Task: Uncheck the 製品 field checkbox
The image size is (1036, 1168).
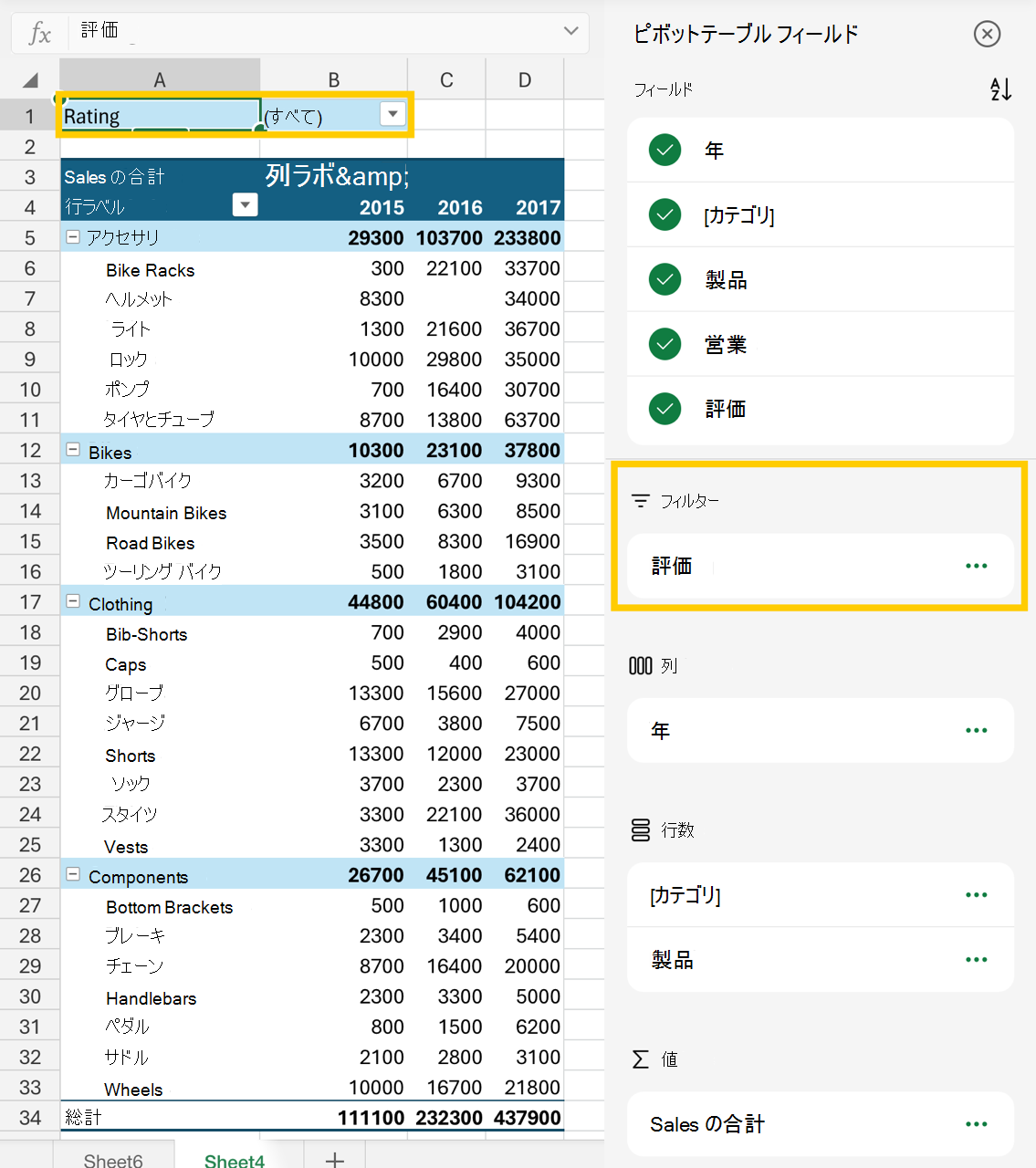Action: (665, 279)
